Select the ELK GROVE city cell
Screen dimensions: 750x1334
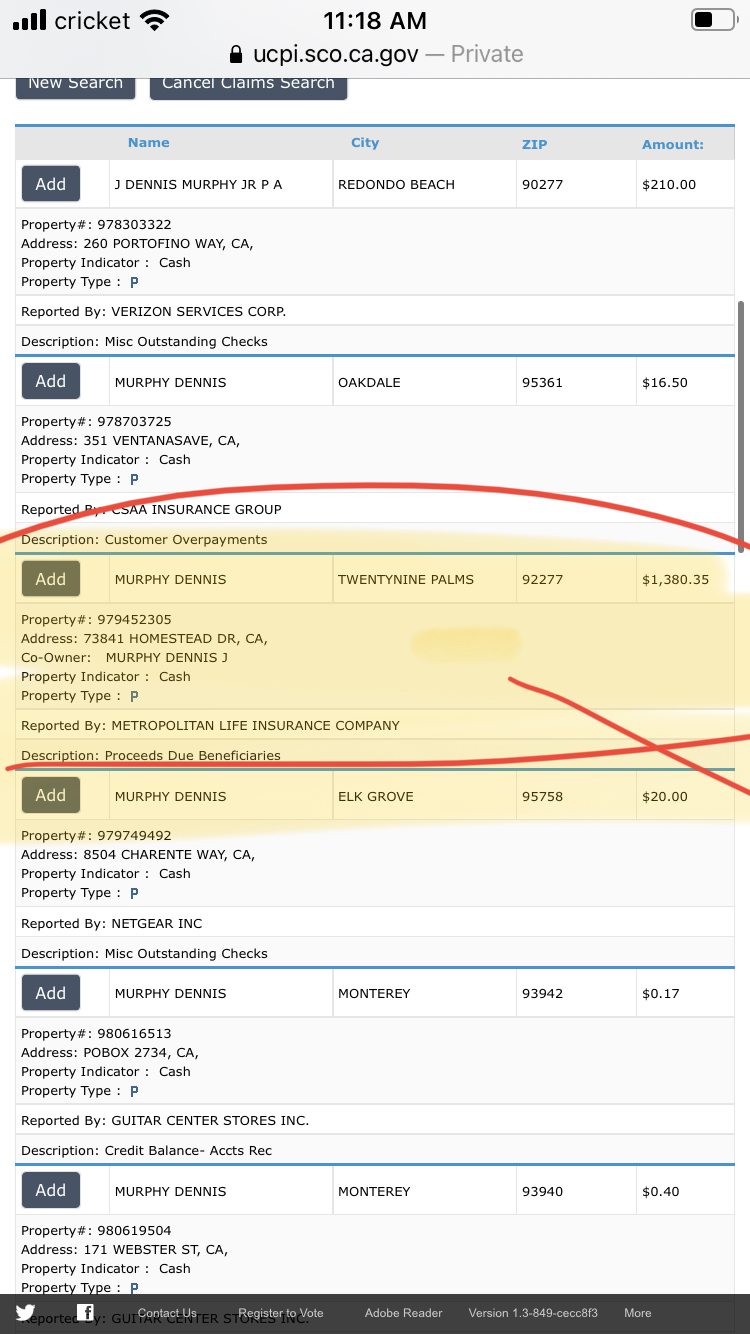(x=375, y=796)
